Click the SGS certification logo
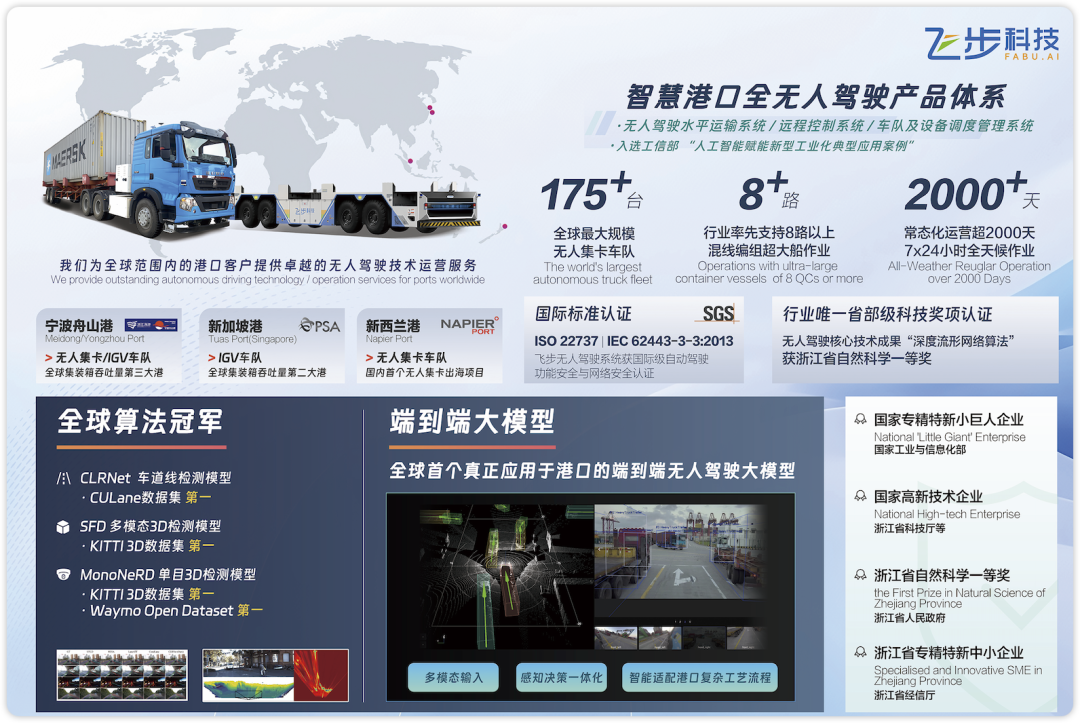The height and width of the screenshot is (723, 1080). [717, 314]
